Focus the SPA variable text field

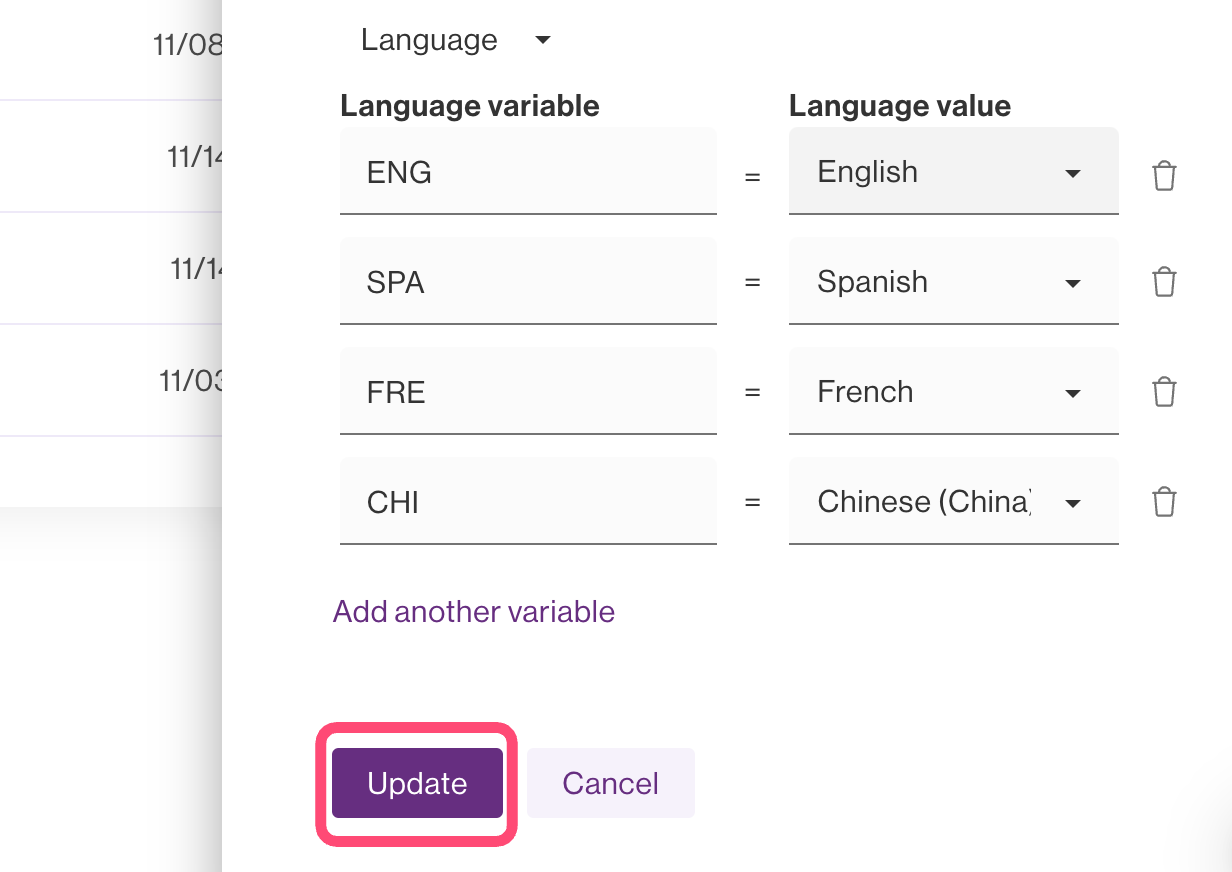click(x=528, y=282)
